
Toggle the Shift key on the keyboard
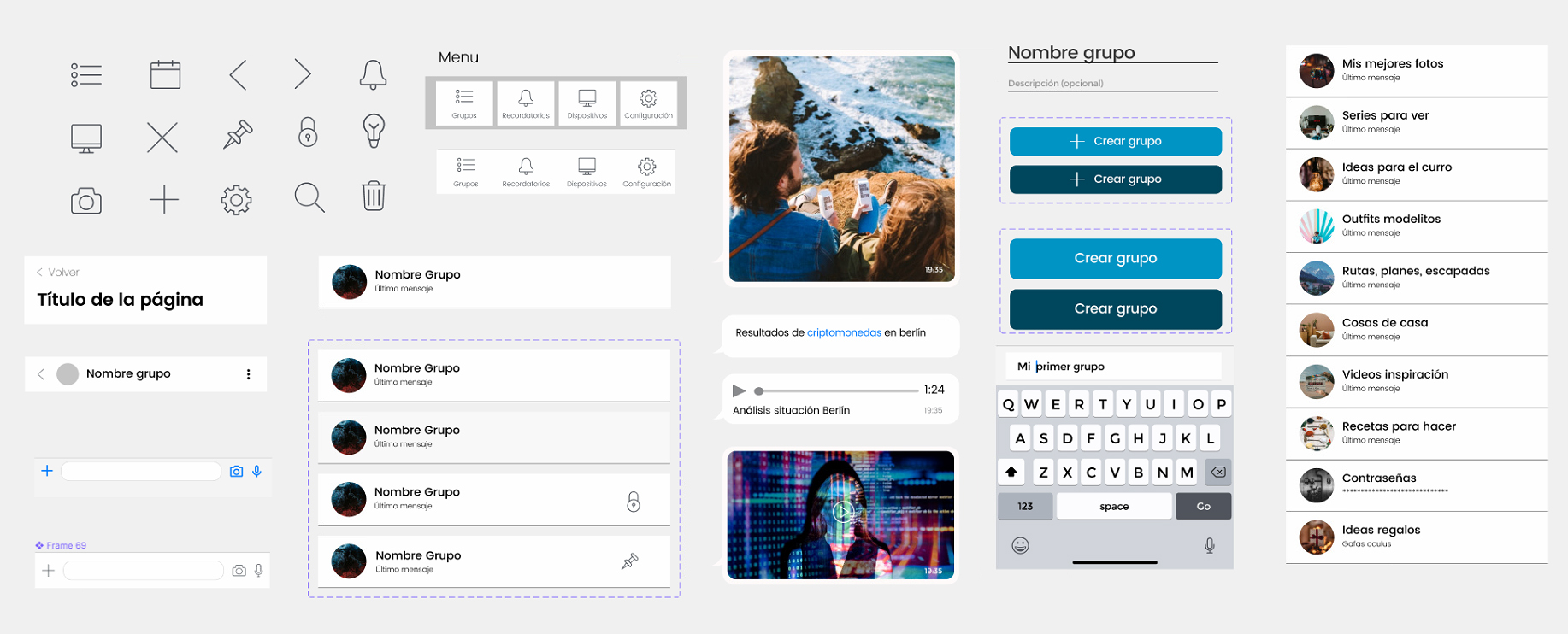tap(1011, 472)
